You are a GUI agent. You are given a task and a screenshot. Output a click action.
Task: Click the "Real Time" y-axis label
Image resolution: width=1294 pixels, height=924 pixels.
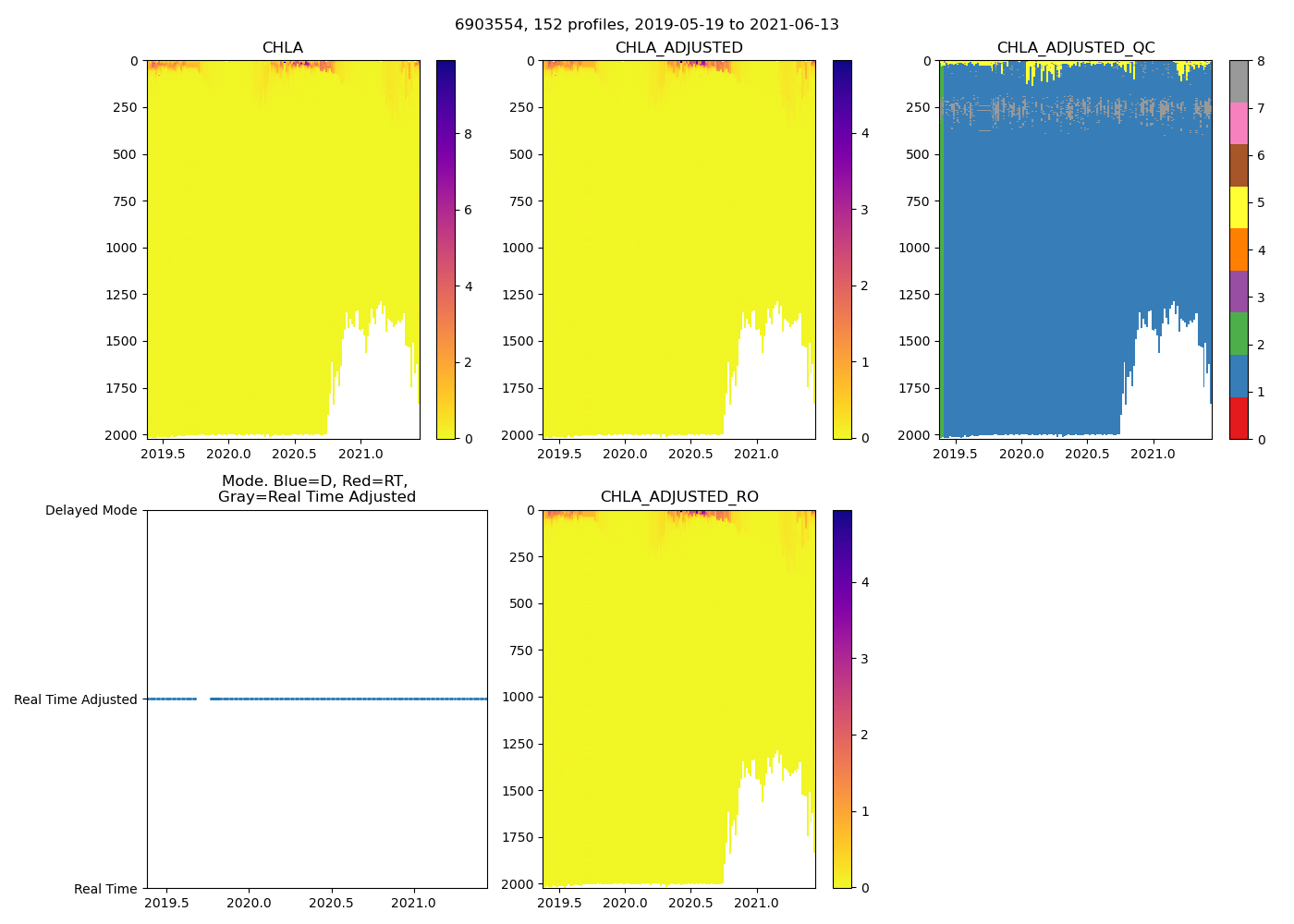click(105, 889)
